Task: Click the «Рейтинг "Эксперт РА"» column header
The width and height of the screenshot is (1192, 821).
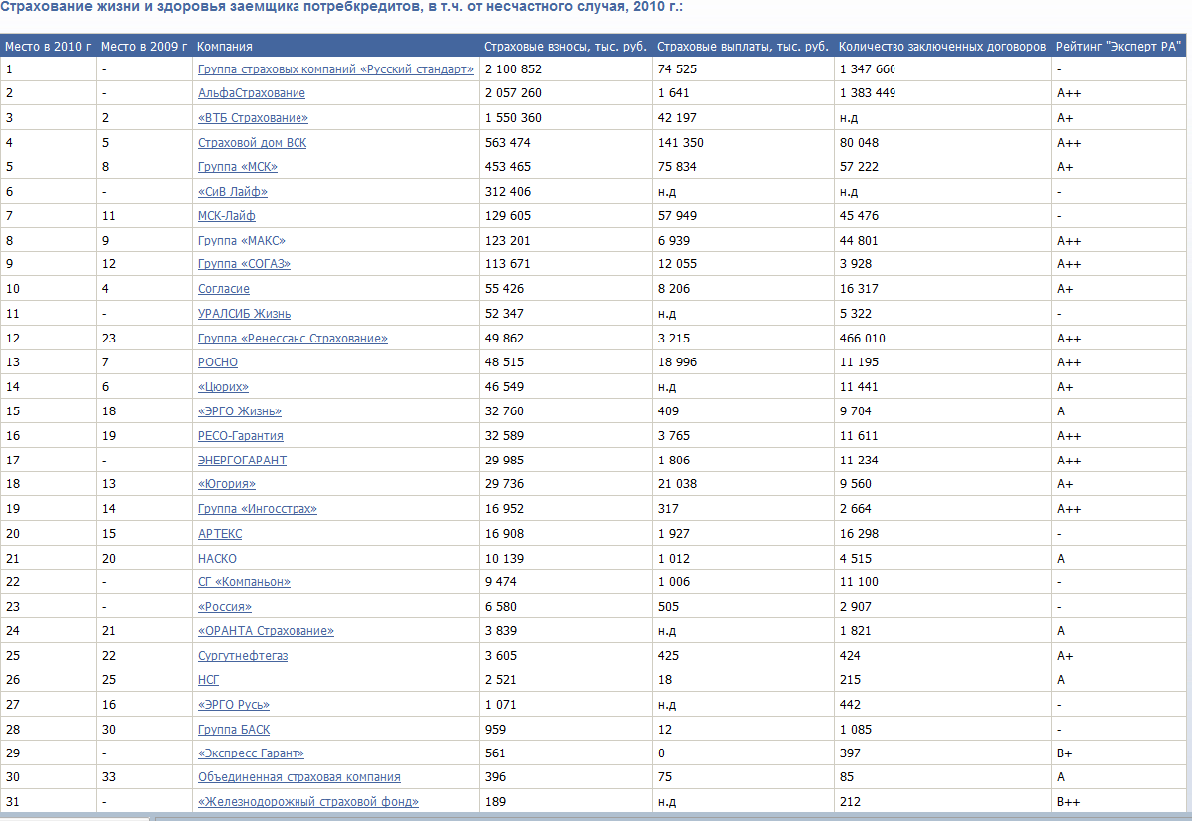Action: (1118, 47)
